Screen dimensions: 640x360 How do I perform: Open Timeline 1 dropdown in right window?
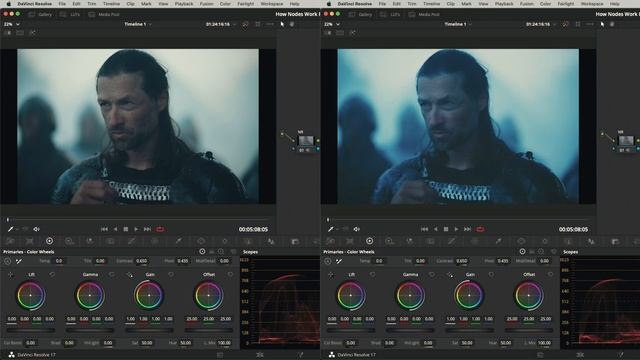tap(458, 24)
